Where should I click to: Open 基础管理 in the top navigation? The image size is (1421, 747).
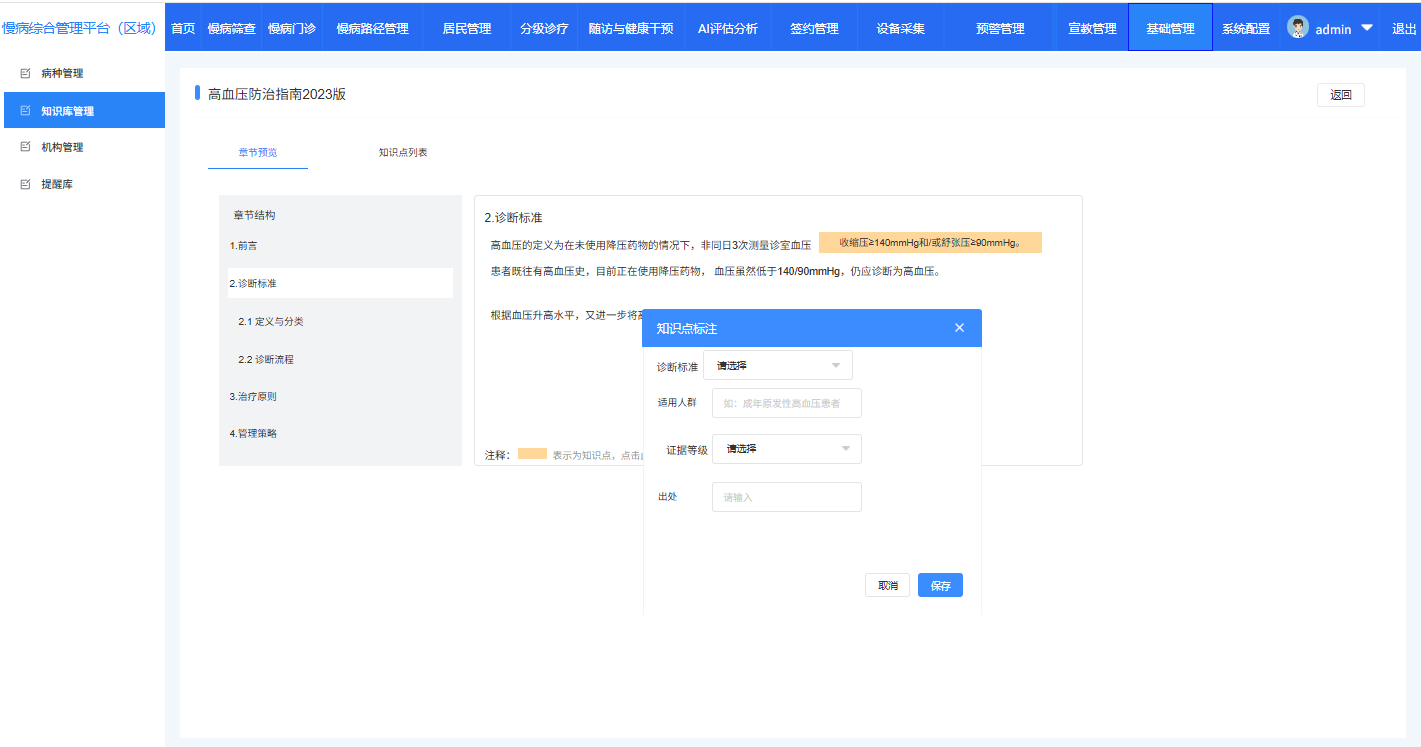(1169, 28)
